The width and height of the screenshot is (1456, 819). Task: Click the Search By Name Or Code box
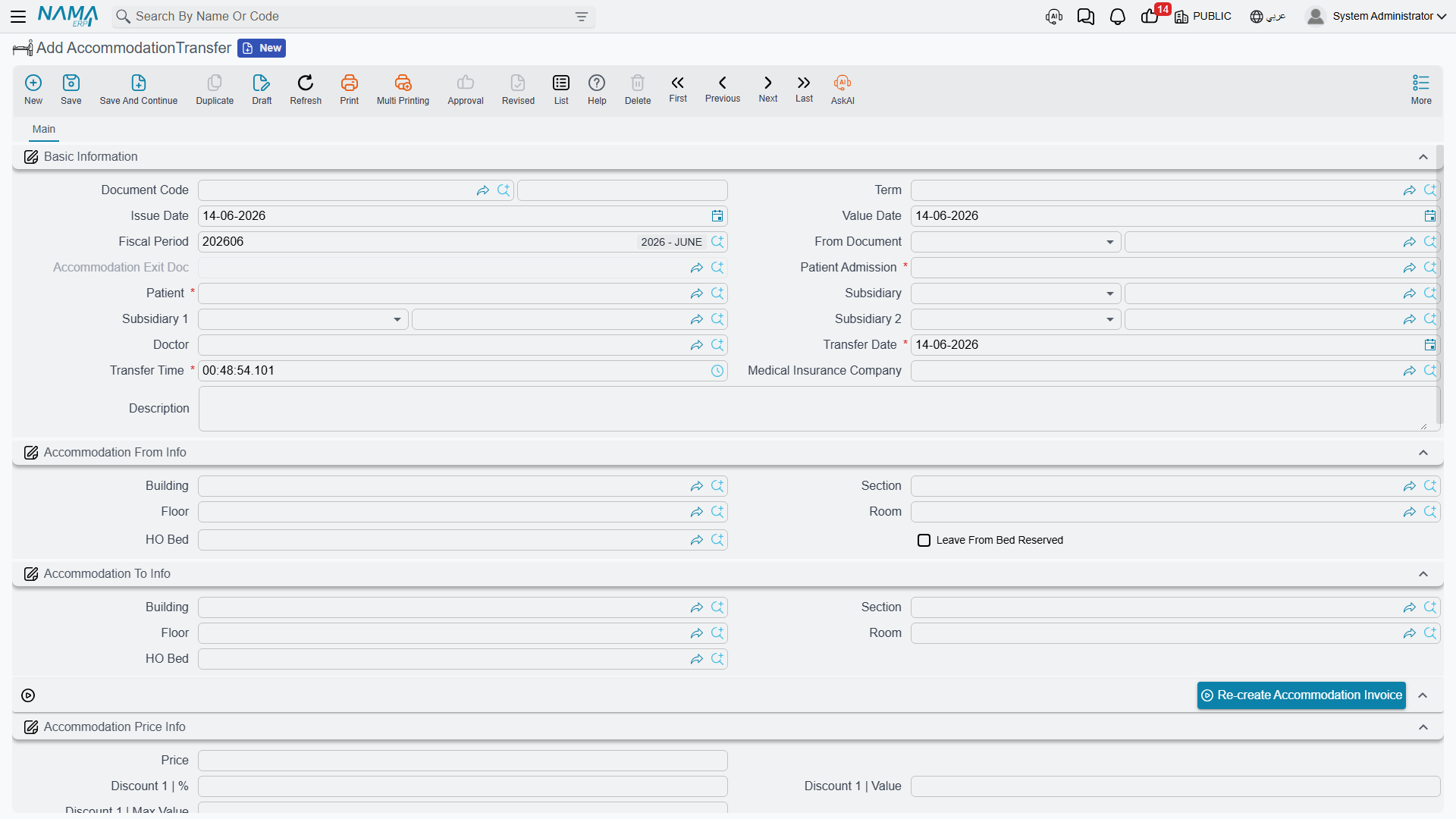(x=353, y=17)
